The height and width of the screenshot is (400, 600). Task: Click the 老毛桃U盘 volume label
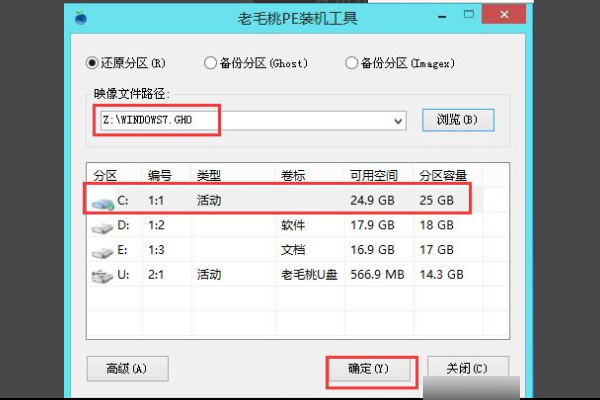coord(309,274)
